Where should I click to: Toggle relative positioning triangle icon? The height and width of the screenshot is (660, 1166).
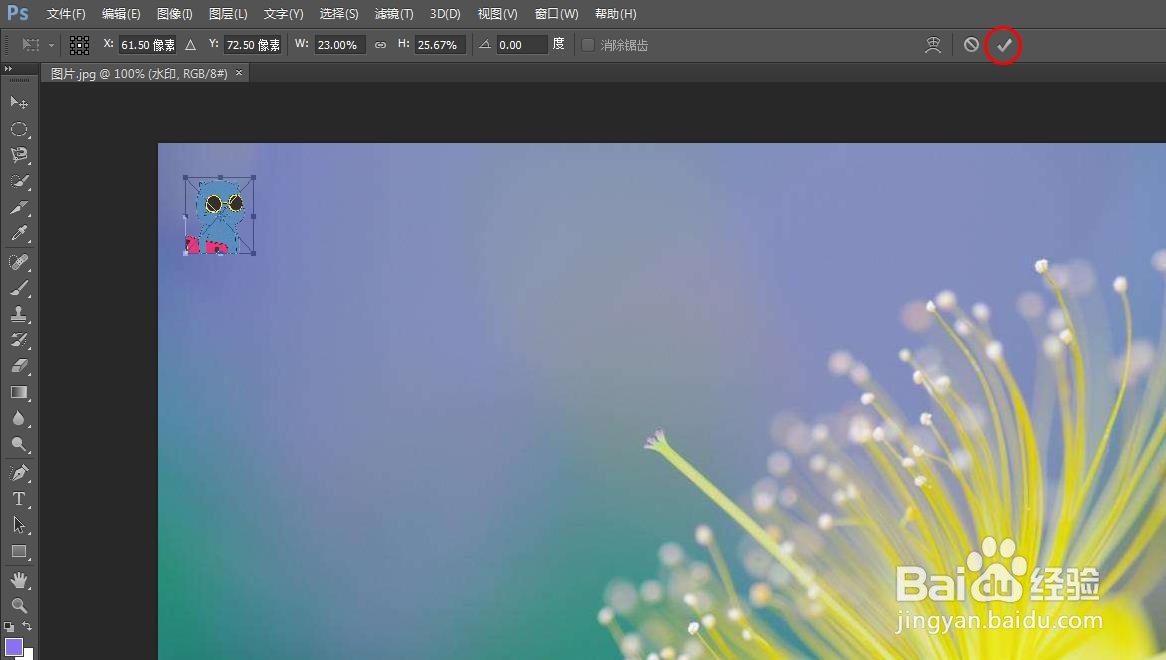(x=190, y=45)
